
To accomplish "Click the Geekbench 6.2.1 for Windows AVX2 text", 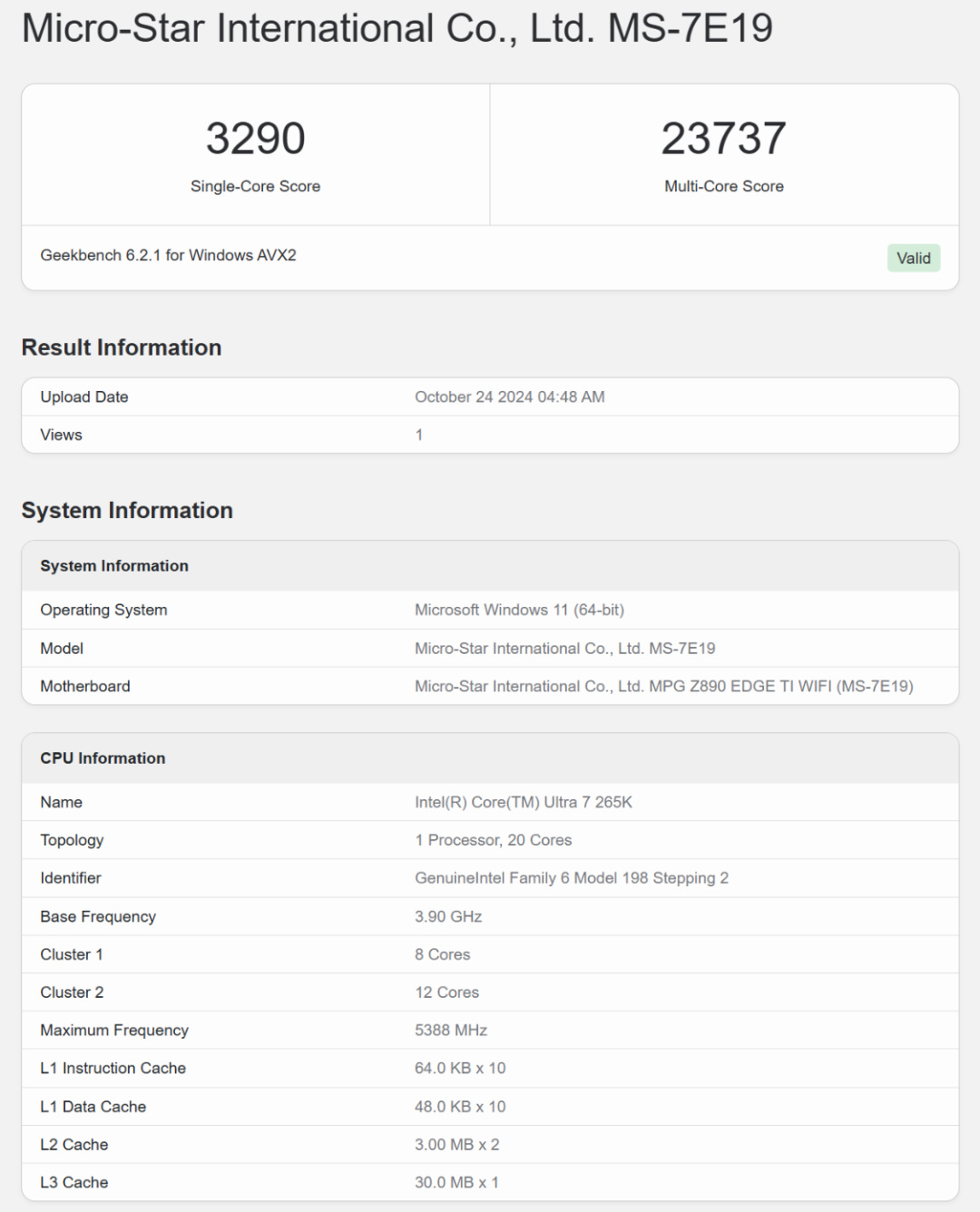I will pos(168,256).
